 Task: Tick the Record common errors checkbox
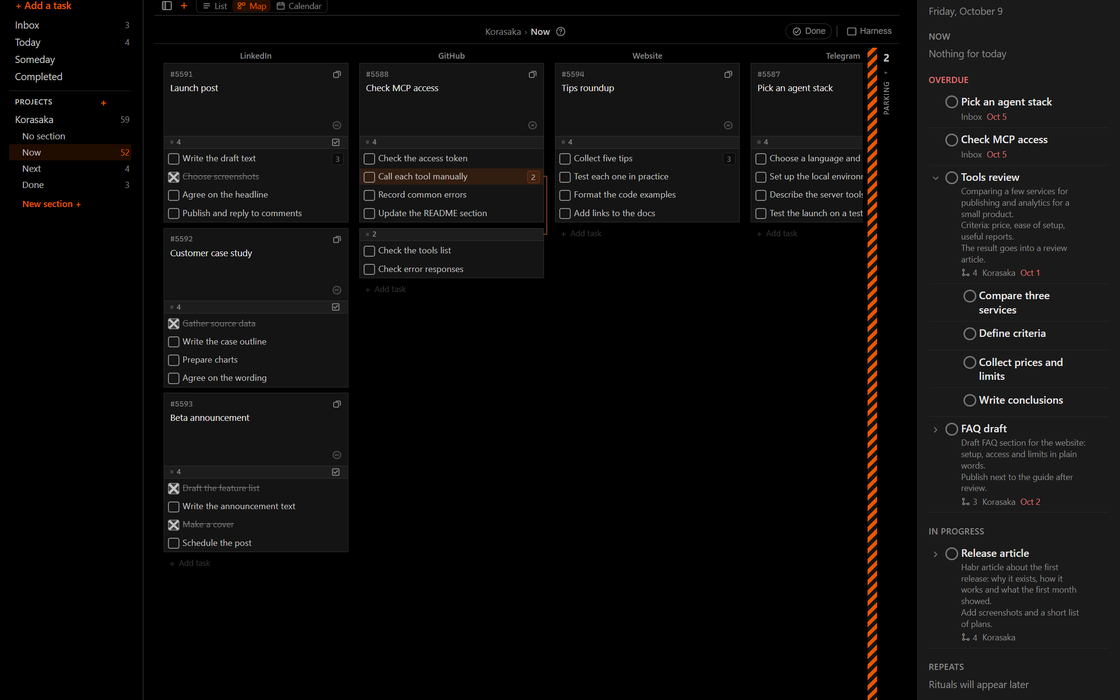pos(369,195)
